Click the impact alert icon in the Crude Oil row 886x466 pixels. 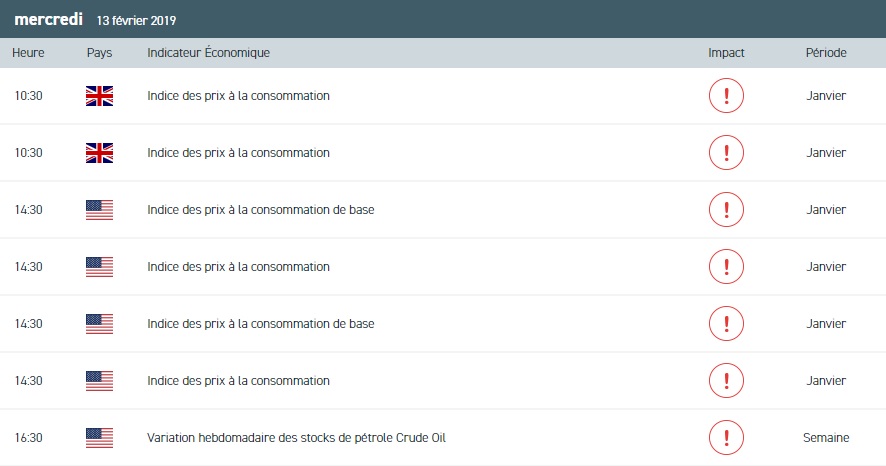pos(726,437)
